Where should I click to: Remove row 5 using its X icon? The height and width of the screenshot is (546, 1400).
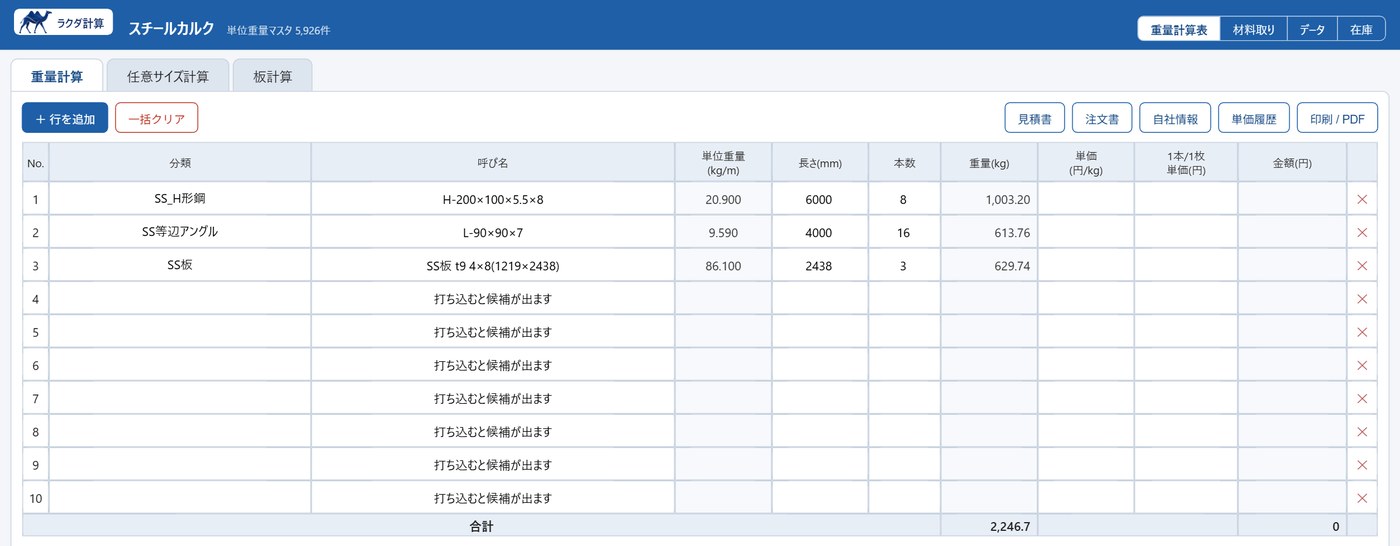[1361, 332]
